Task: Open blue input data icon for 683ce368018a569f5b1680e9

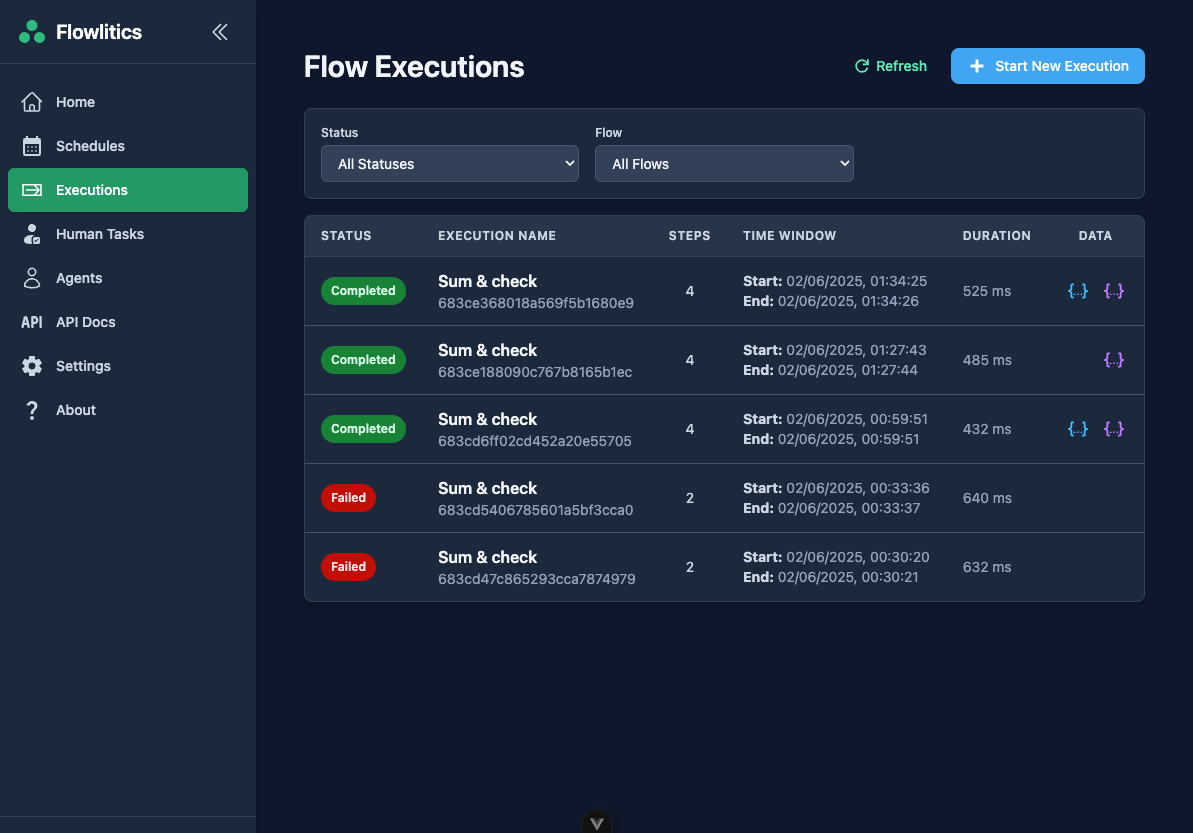Action: click(x=1078, y=291)
